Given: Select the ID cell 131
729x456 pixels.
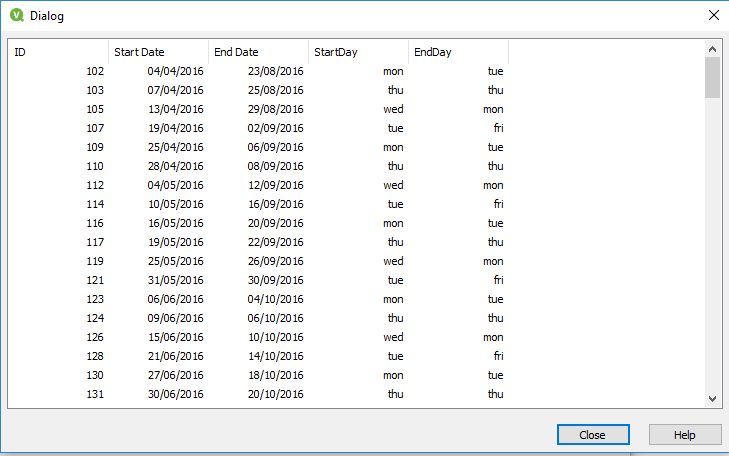Looking at the screenshot, I should (95, 394).
